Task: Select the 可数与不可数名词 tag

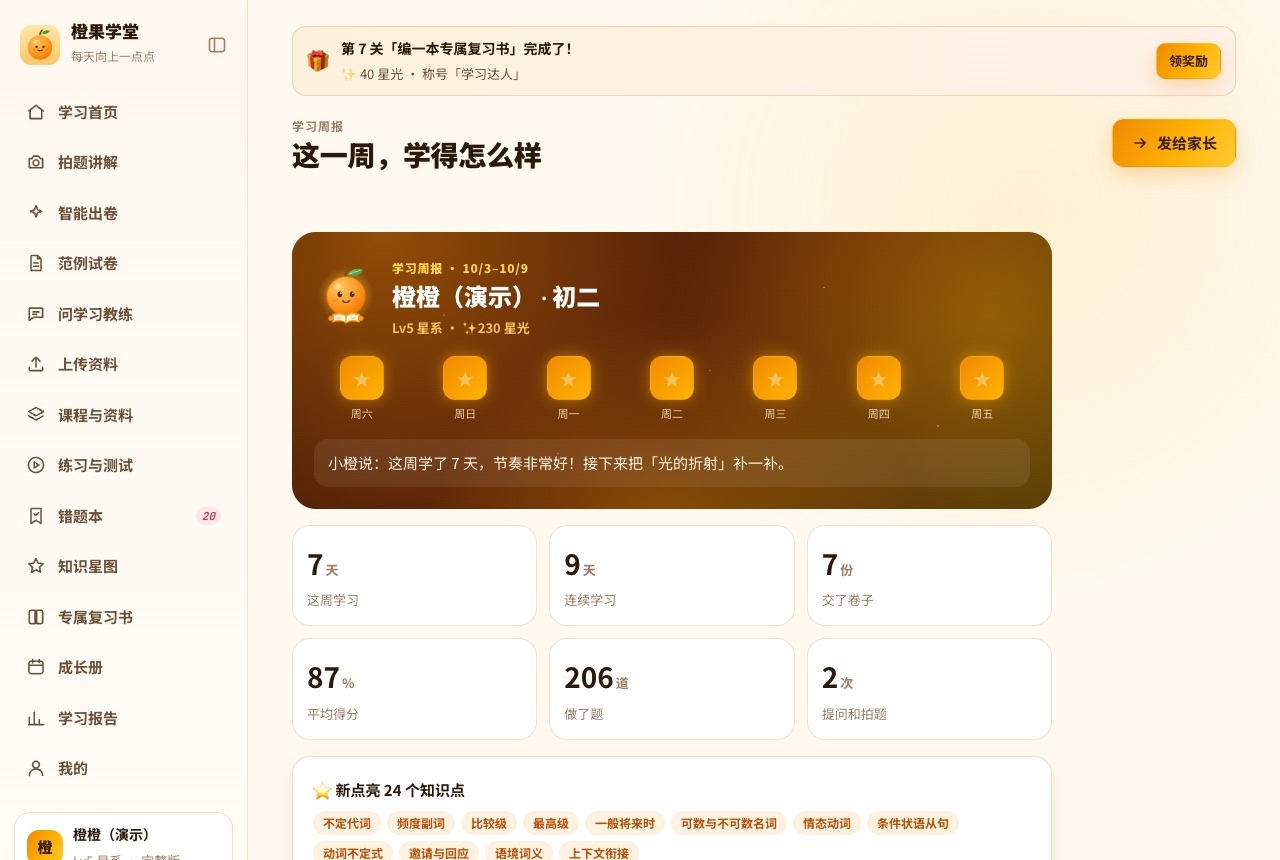Action: pyautogui.click(x=729, y=823)
